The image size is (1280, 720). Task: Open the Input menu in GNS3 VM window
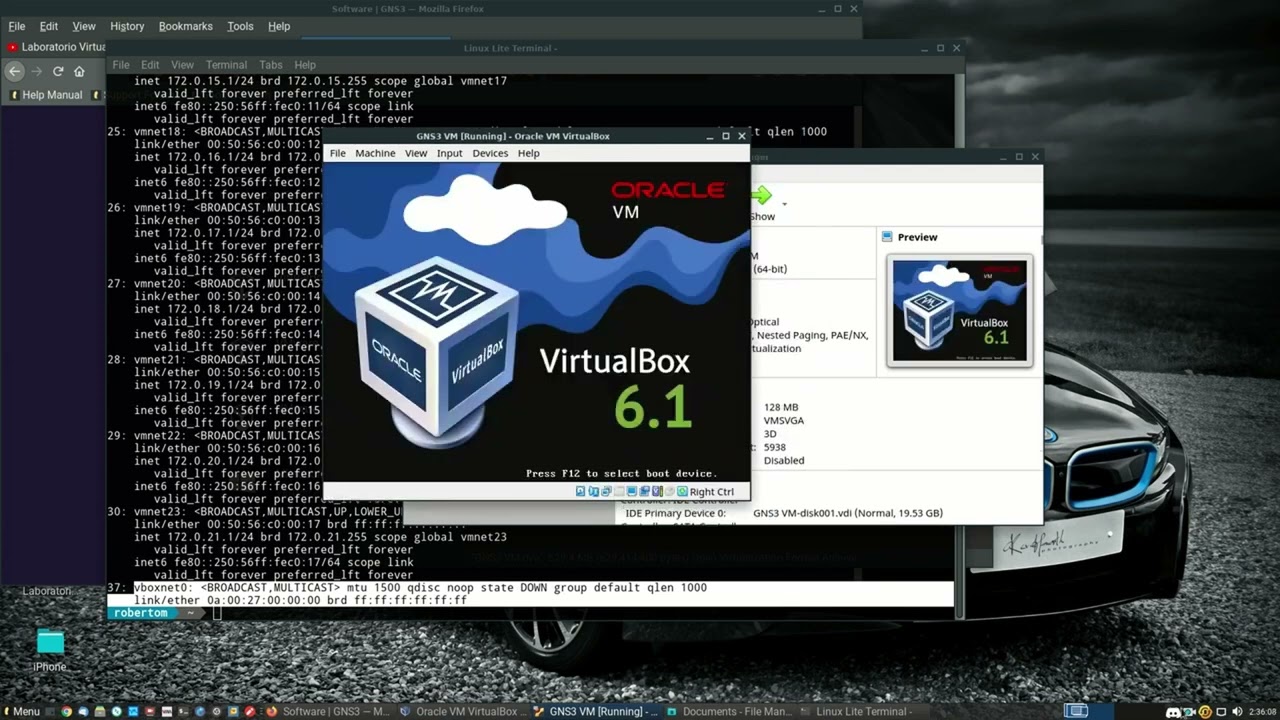[449, 153]
